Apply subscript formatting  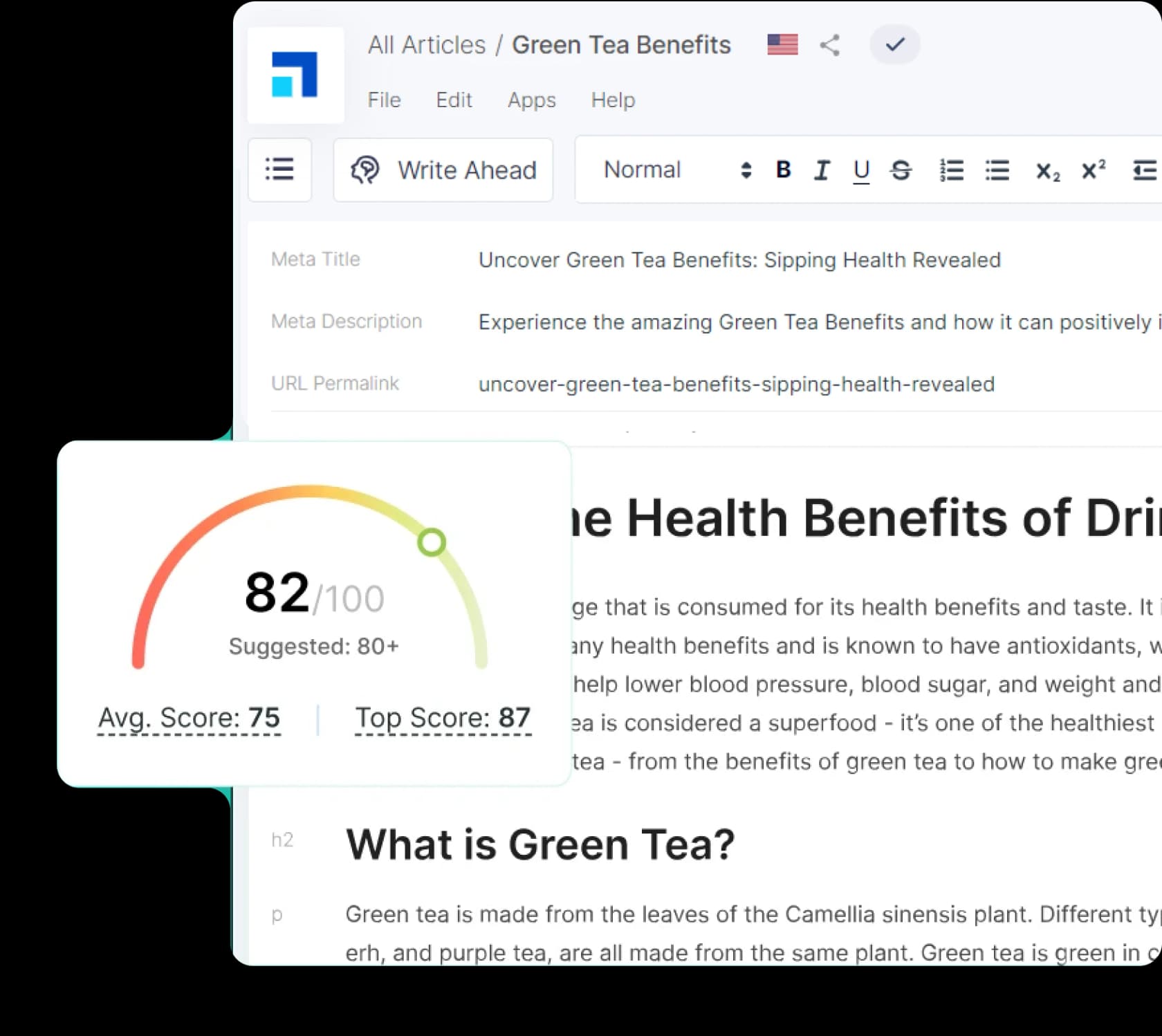[1047, 172]
